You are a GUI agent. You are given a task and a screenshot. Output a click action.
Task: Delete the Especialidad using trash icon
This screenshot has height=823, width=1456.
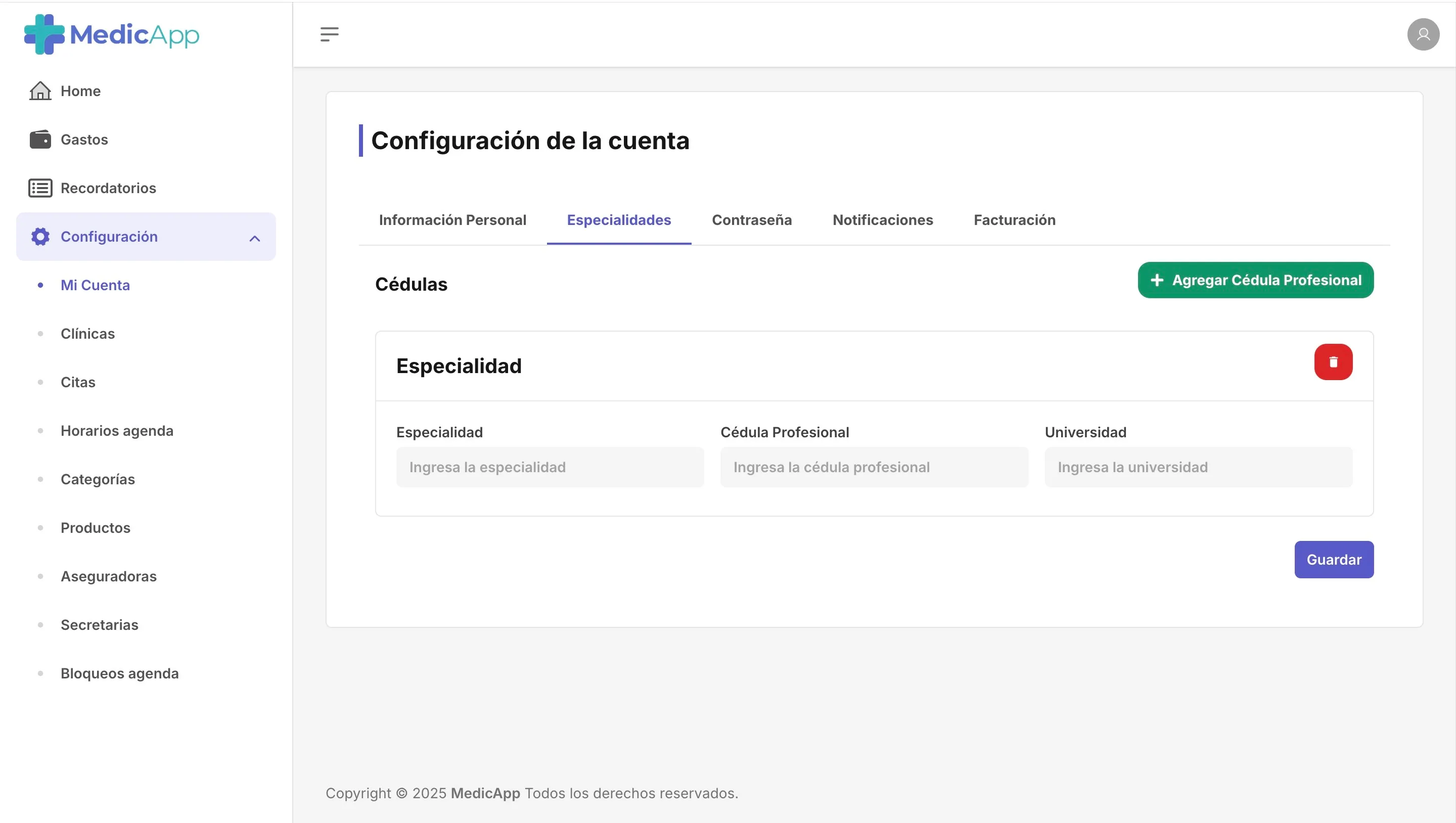coord(1334,362)
